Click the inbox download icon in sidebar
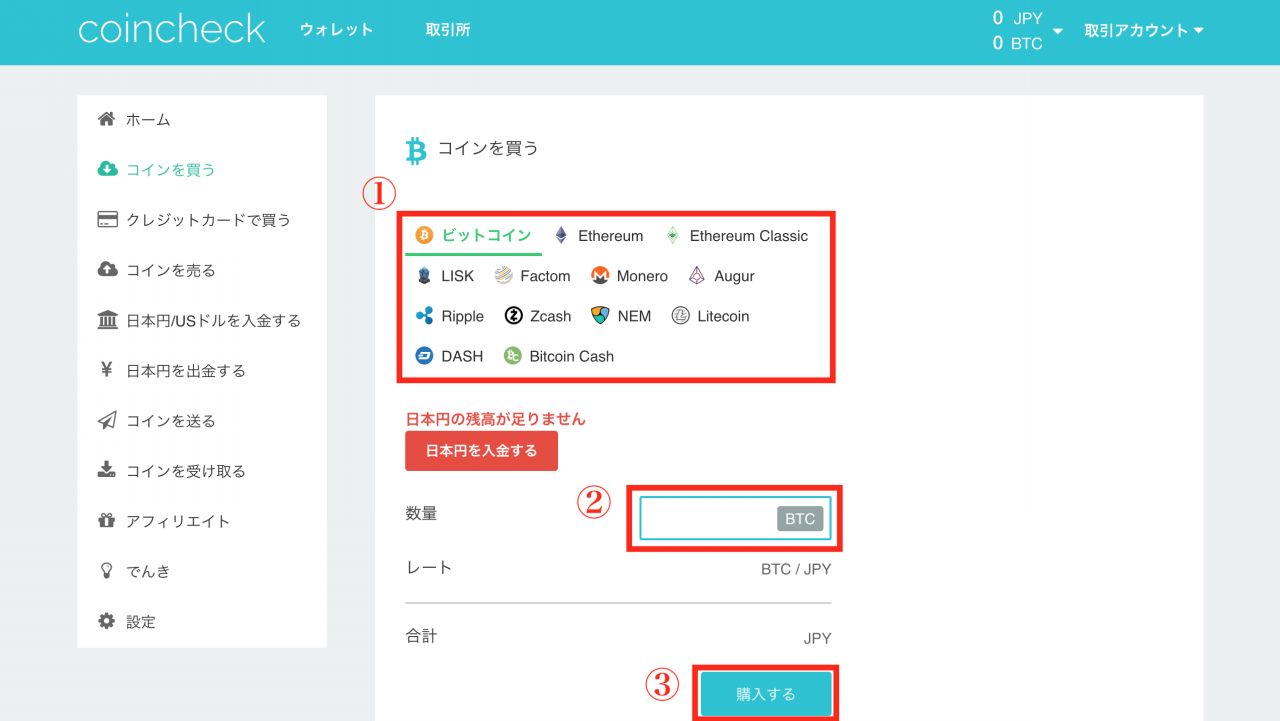The image size is (1280, 721). [106, 470]
